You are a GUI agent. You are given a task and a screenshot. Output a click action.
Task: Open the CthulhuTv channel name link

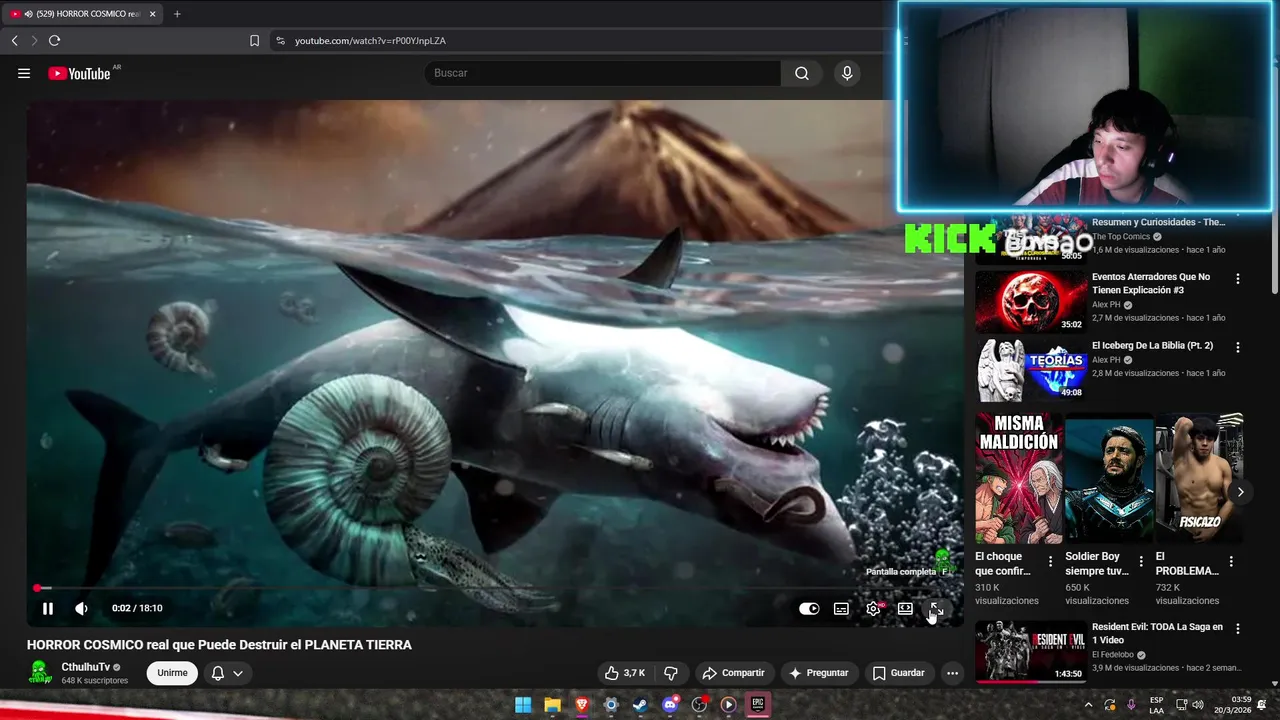85,667
